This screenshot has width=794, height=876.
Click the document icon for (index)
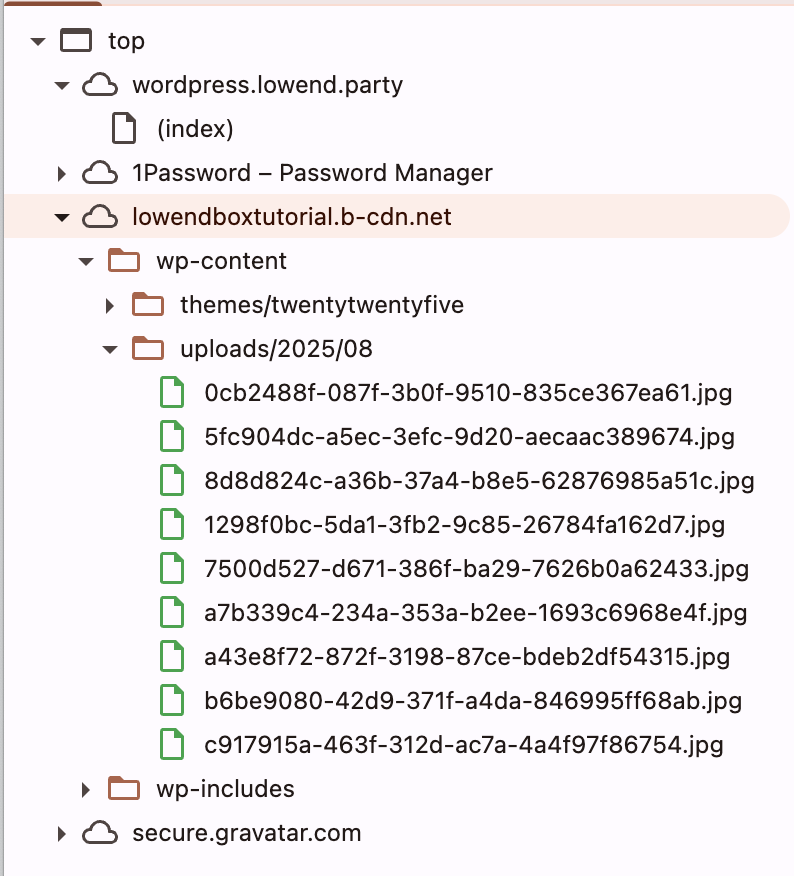pyautogui.click(x=123, y=129)
